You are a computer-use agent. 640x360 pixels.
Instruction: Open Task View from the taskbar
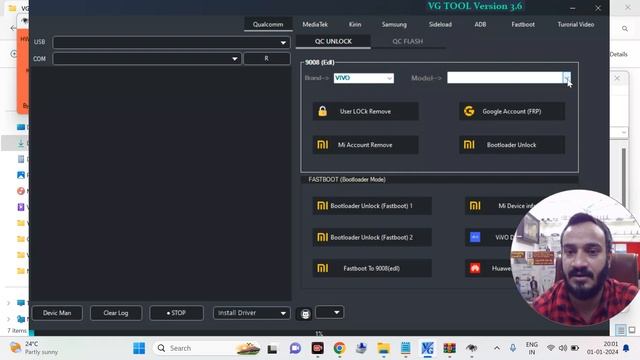(272, 349)
